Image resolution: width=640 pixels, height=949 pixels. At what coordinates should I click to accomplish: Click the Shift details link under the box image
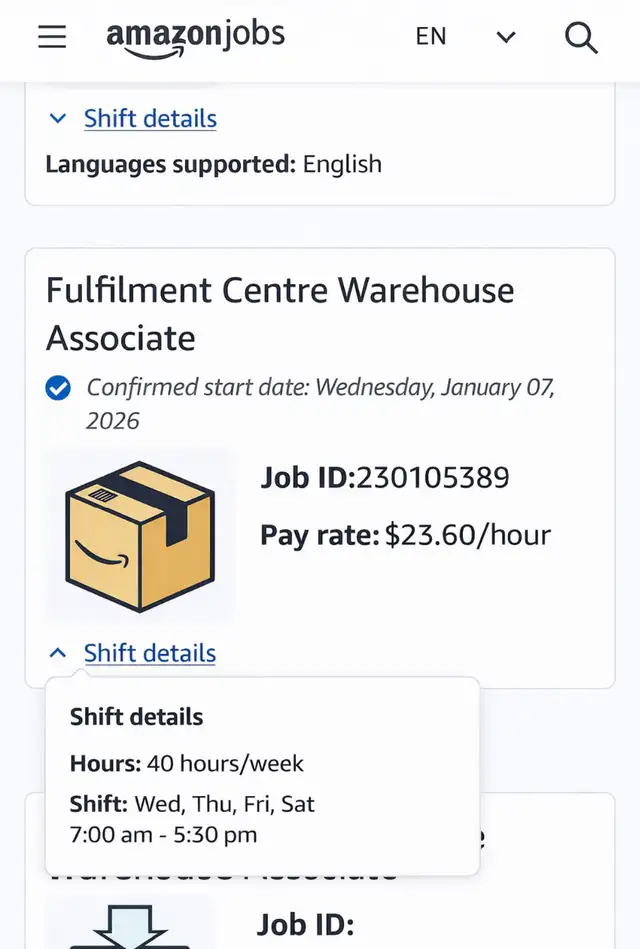point(150,653)
